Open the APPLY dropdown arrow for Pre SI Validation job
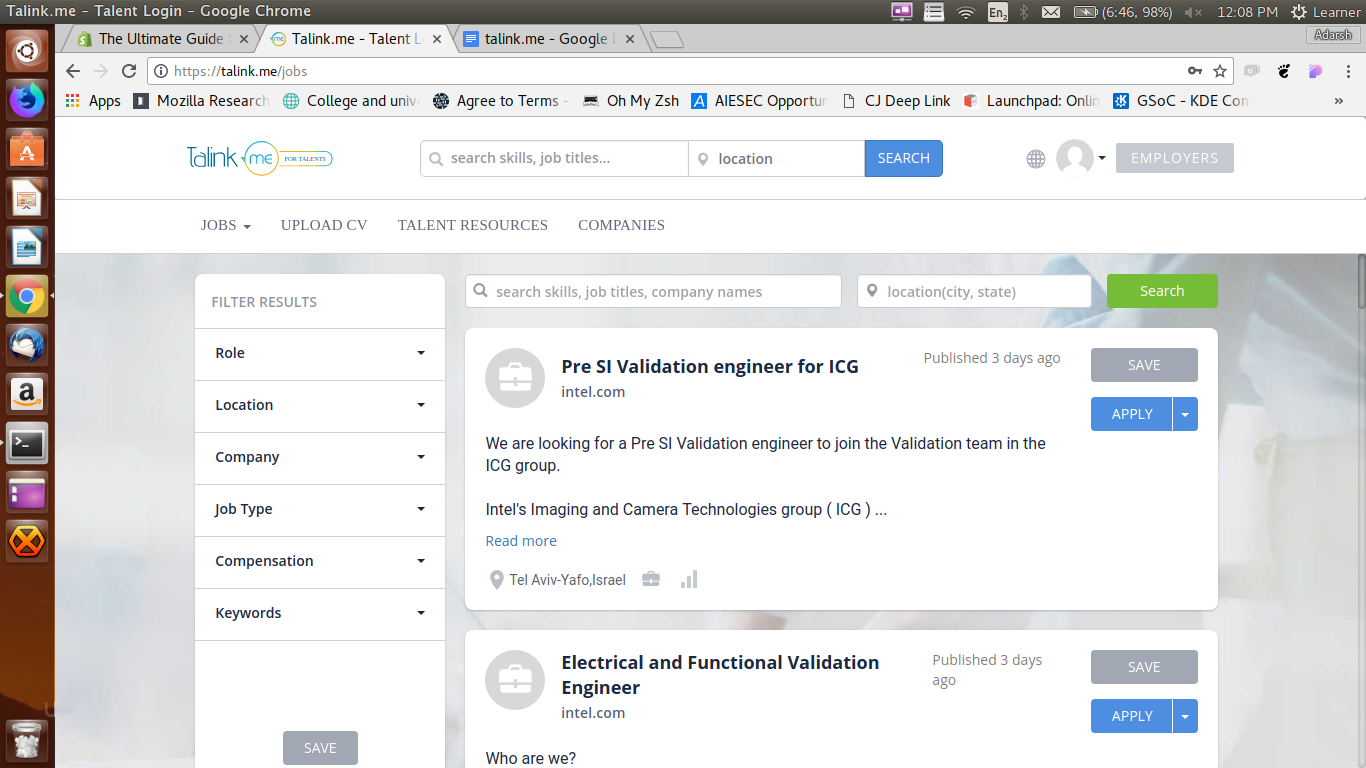This screenshot has width=1366, height=768. coord(1185,414)
